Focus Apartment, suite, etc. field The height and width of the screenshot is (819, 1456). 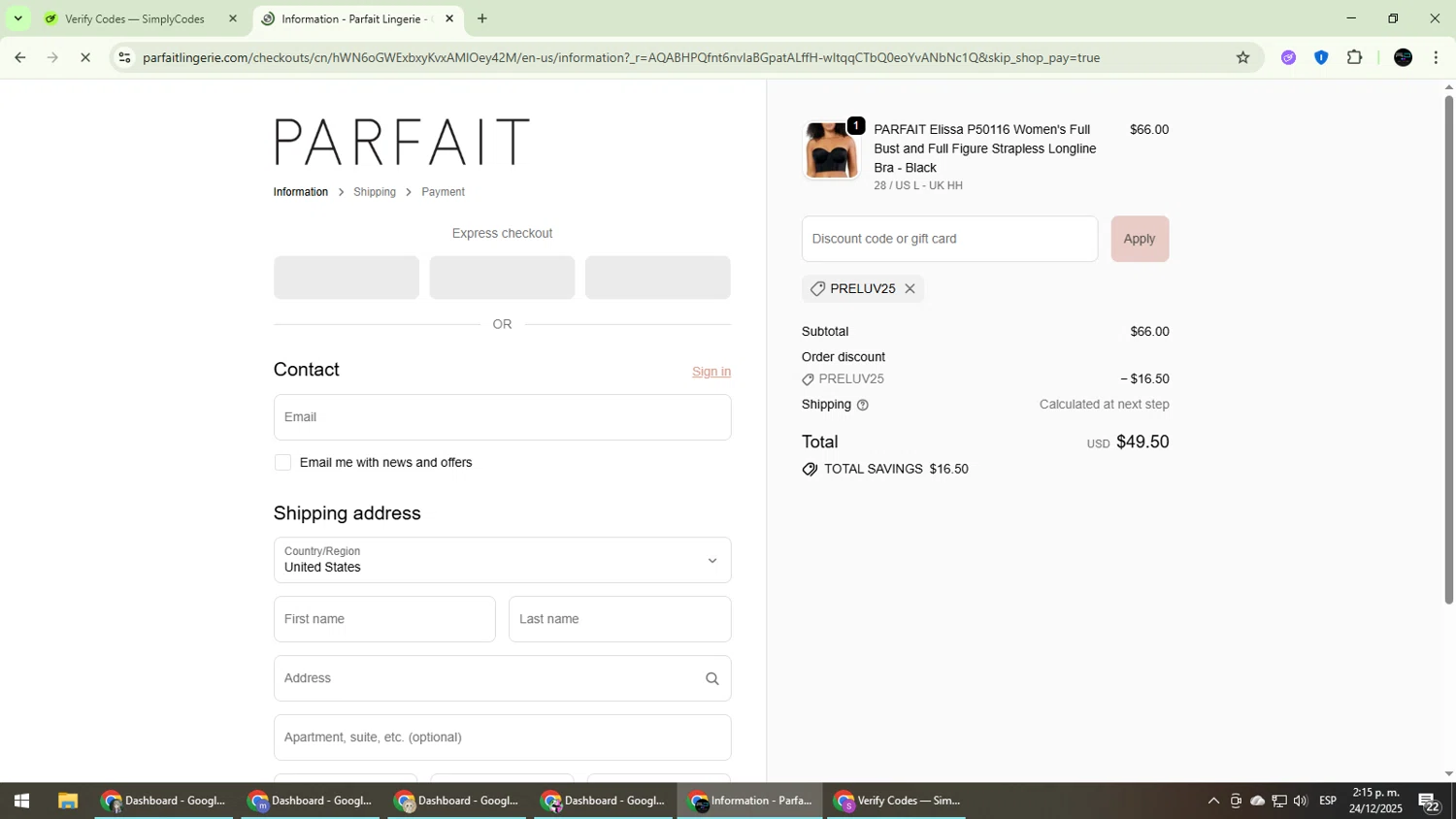click(x=502, y=737)
